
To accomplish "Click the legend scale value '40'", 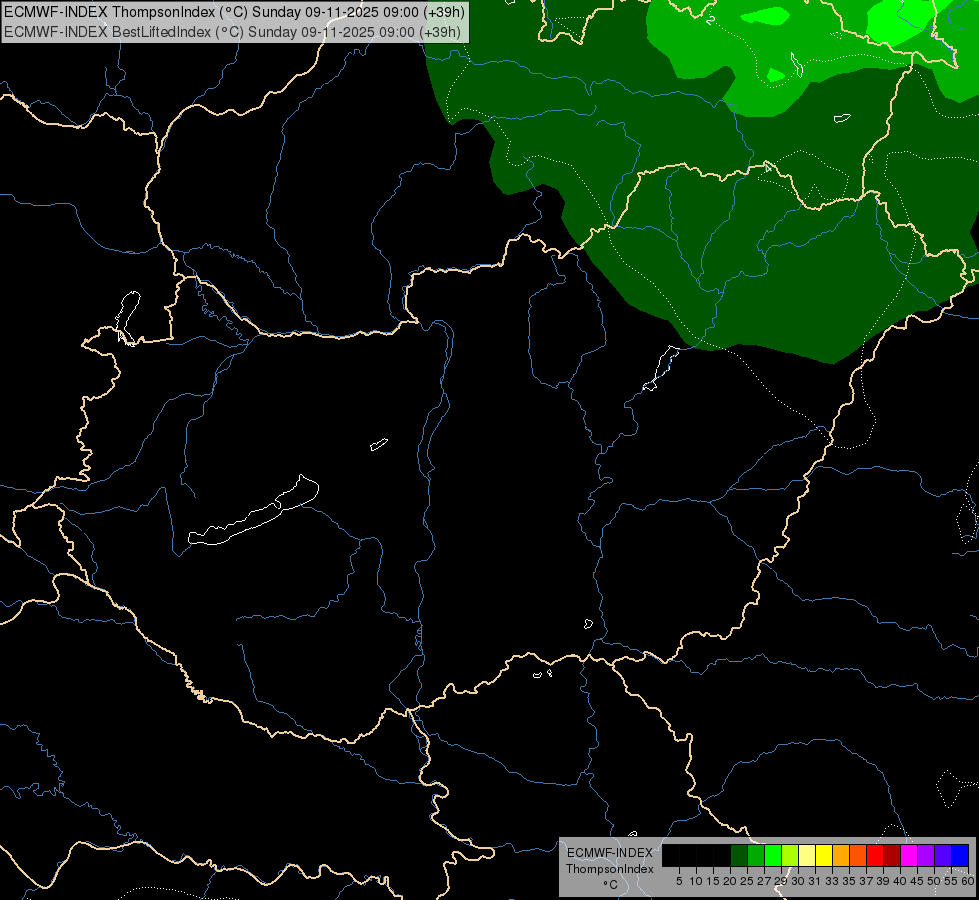I will pyautogui.click(x=900, y=881).
